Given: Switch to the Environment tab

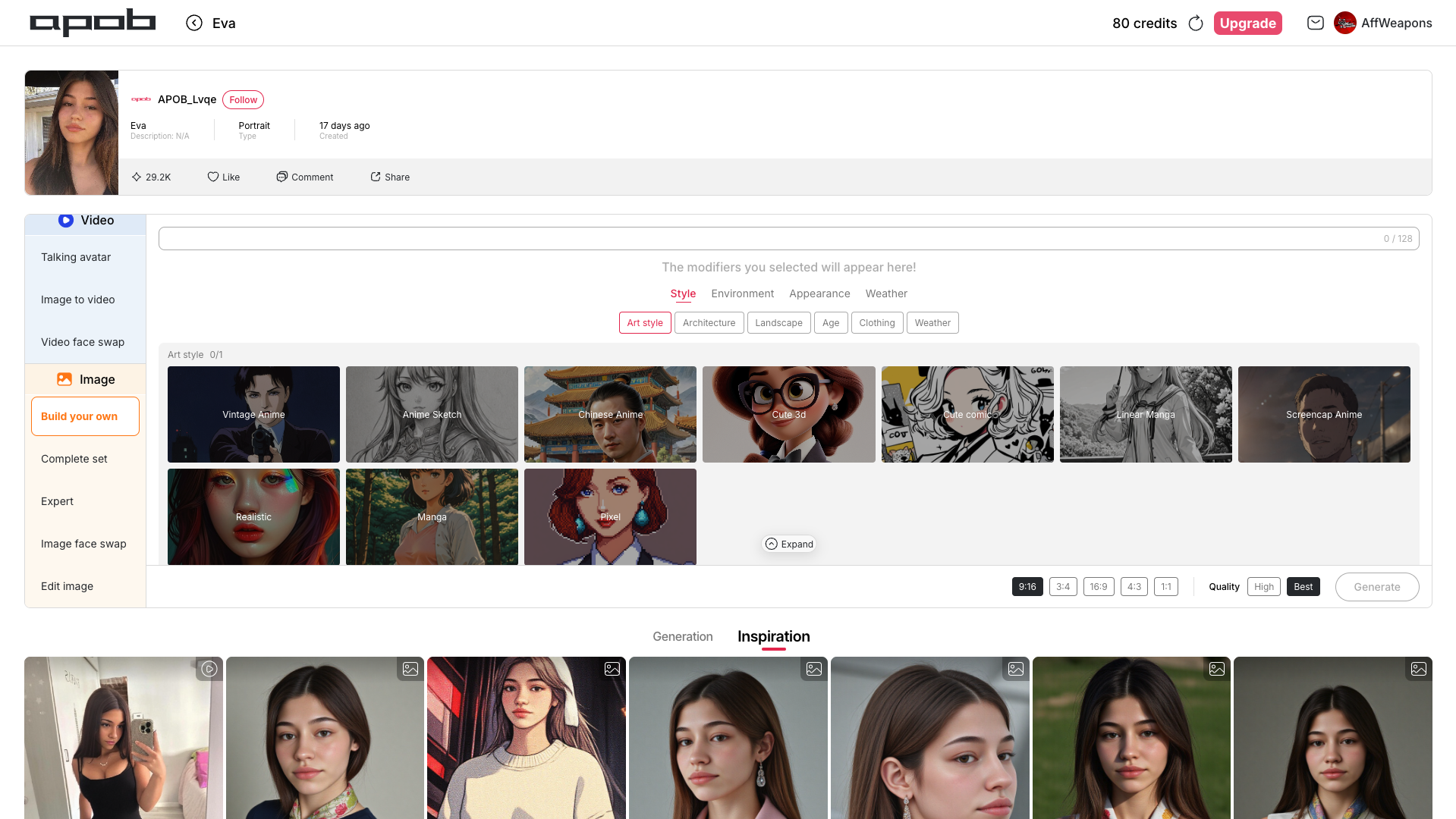Looking at the screenshot, I should point(742,293).
